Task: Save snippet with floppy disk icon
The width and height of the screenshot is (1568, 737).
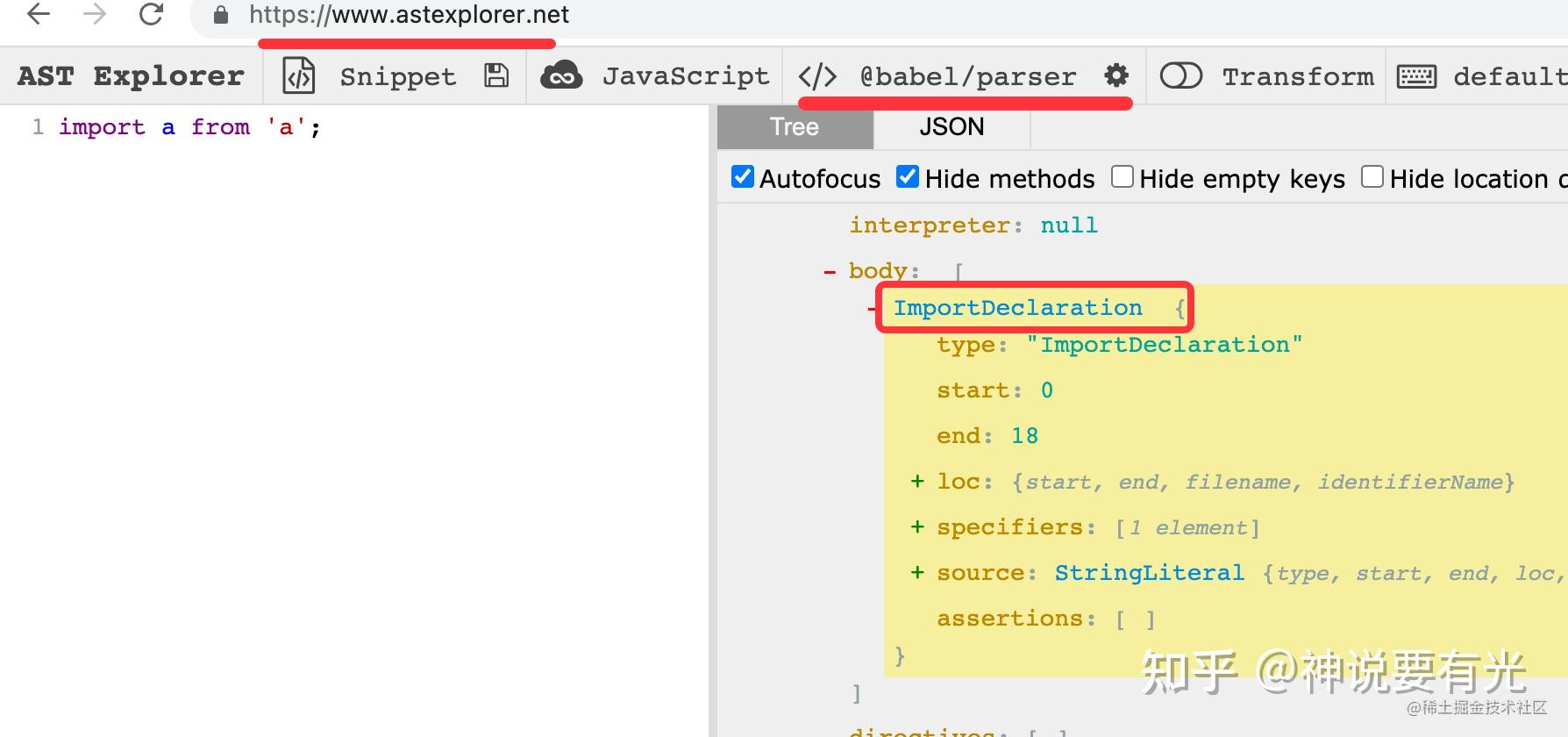Action: pos(496,76)
